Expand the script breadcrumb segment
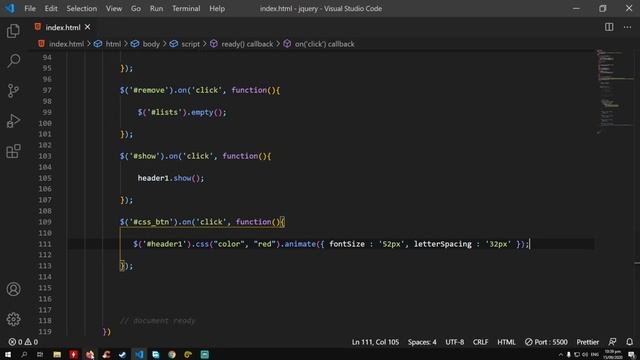The height and width of the screenshot is (360, 640). 191,44
